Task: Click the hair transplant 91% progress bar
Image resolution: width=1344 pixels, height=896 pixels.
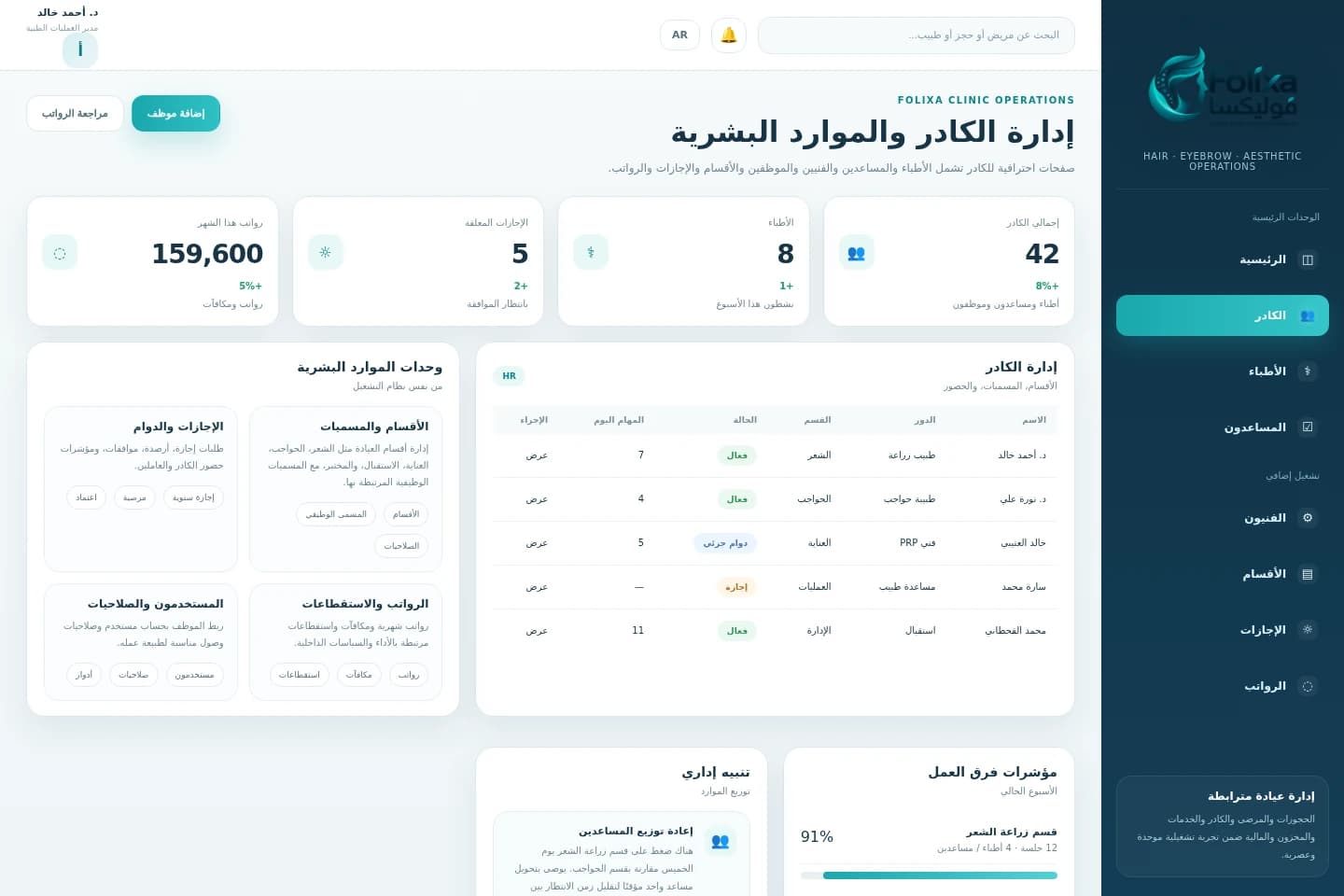Action: pyautogui.click(x=929, y=875)
